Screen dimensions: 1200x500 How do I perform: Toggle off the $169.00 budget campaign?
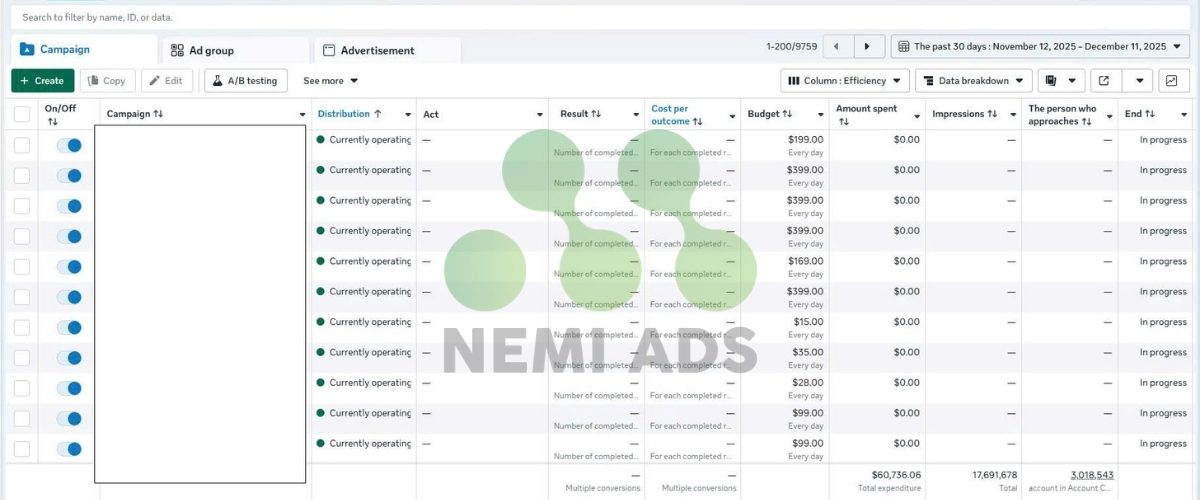pyautogui.click(x=69, y=267)
